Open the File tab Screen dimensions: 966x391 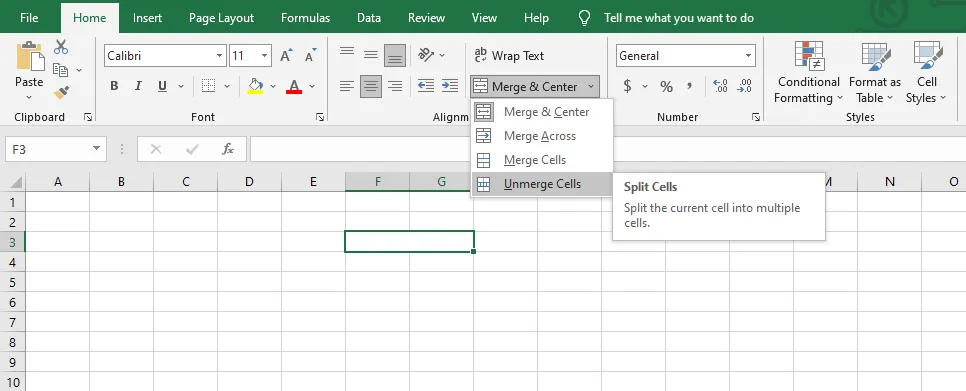[29, 18]
